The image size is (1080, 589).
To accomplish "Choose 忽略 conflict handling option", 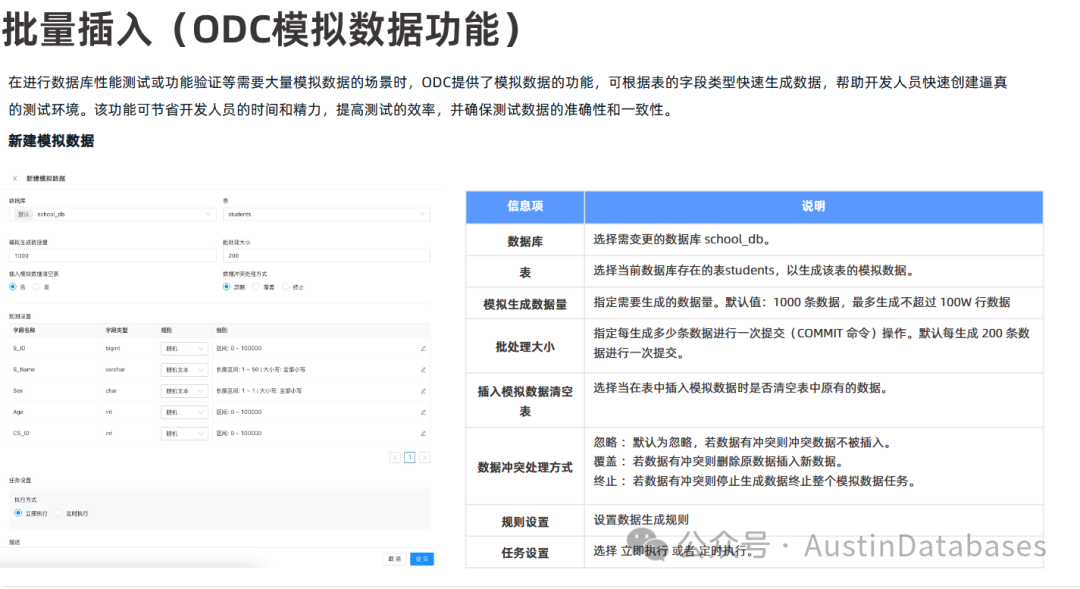I will 227,287.
